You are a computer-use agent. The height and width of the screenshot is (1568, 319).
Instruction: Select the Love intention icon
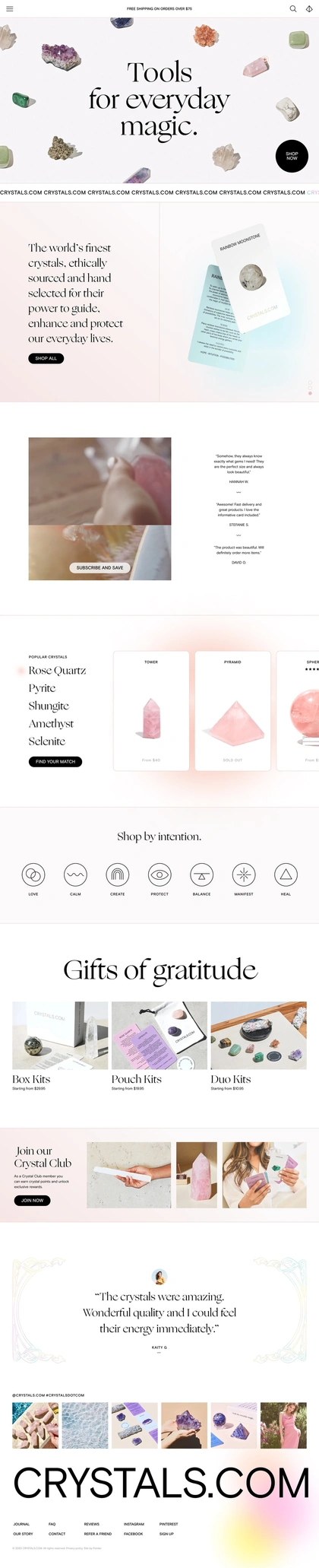[x=33, y=874]
